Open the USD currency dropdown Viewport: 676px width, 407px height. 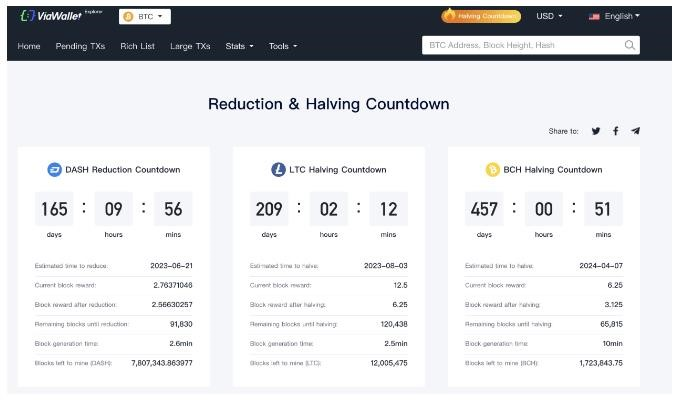click(x=549, y=16)
